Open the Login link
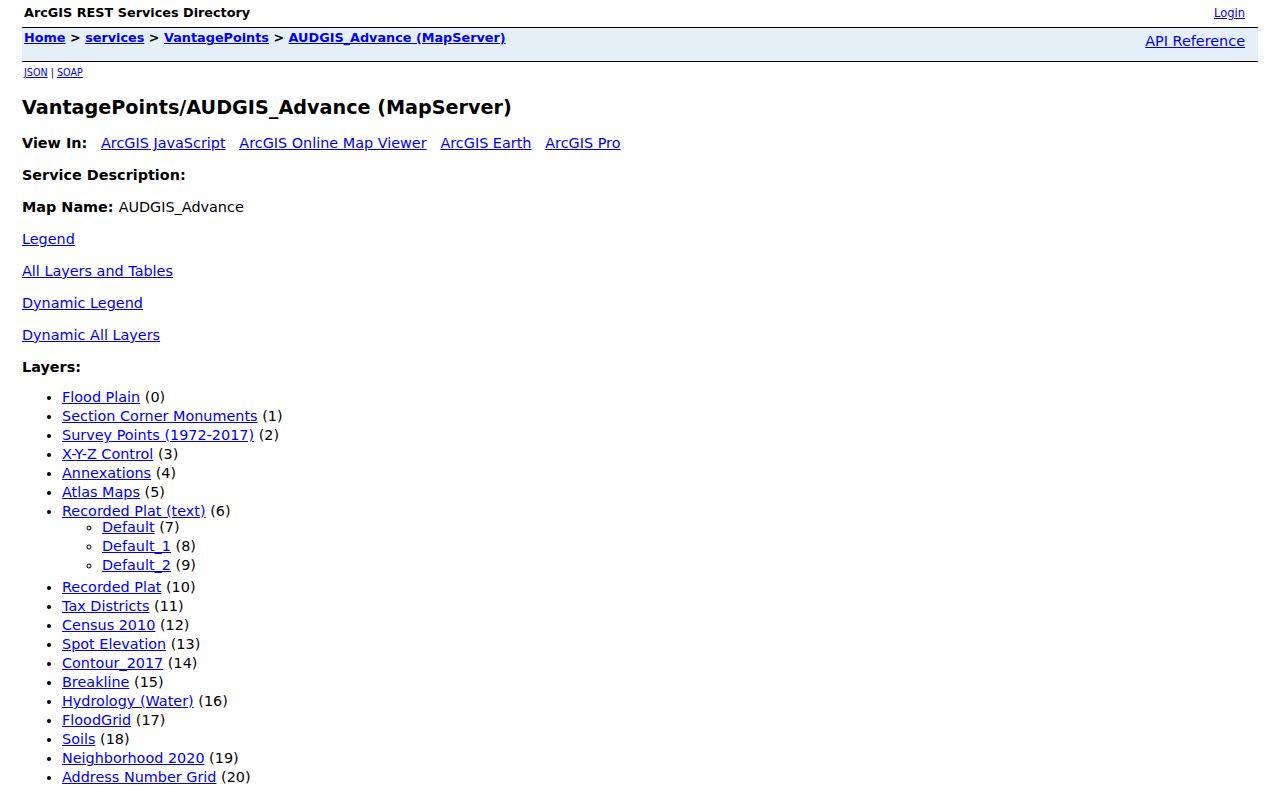Screen dimensions: 1280x800 pyautogui.click(x=1229, y=13)
